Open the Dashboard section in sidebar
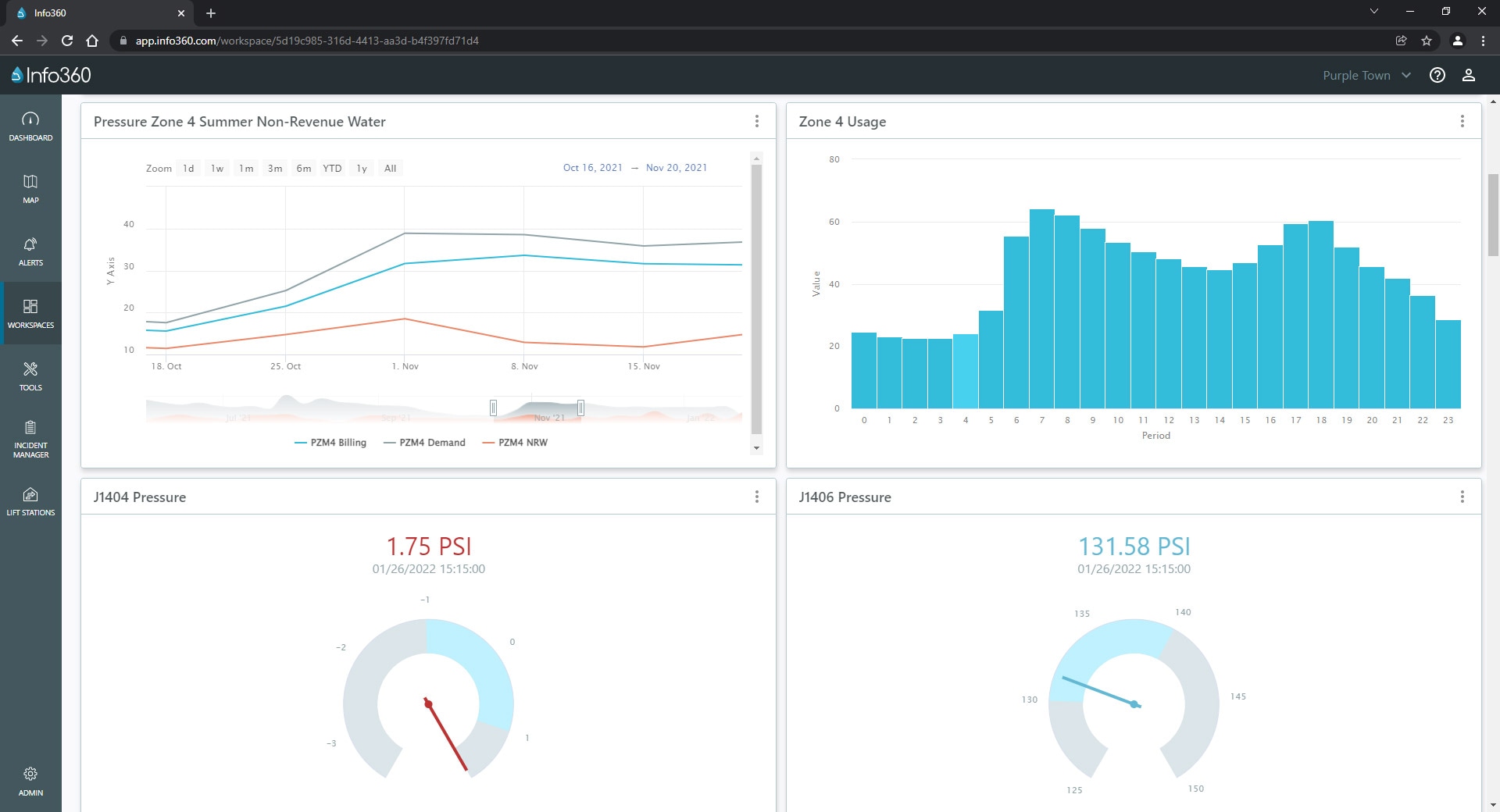This screenshot has width=1500, height=812. tap(30, 126)
